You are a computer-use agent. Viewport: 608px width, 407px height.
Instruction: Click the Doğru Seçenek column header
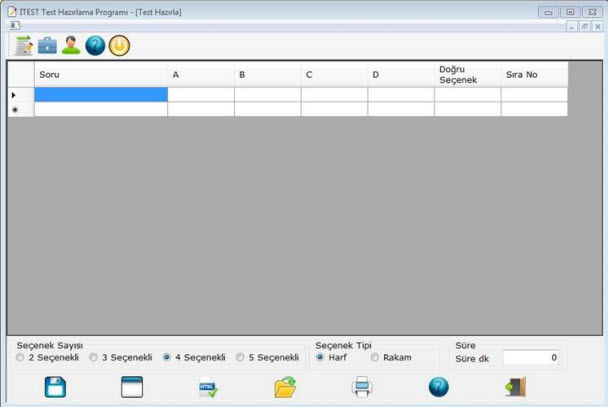[467, 75]
